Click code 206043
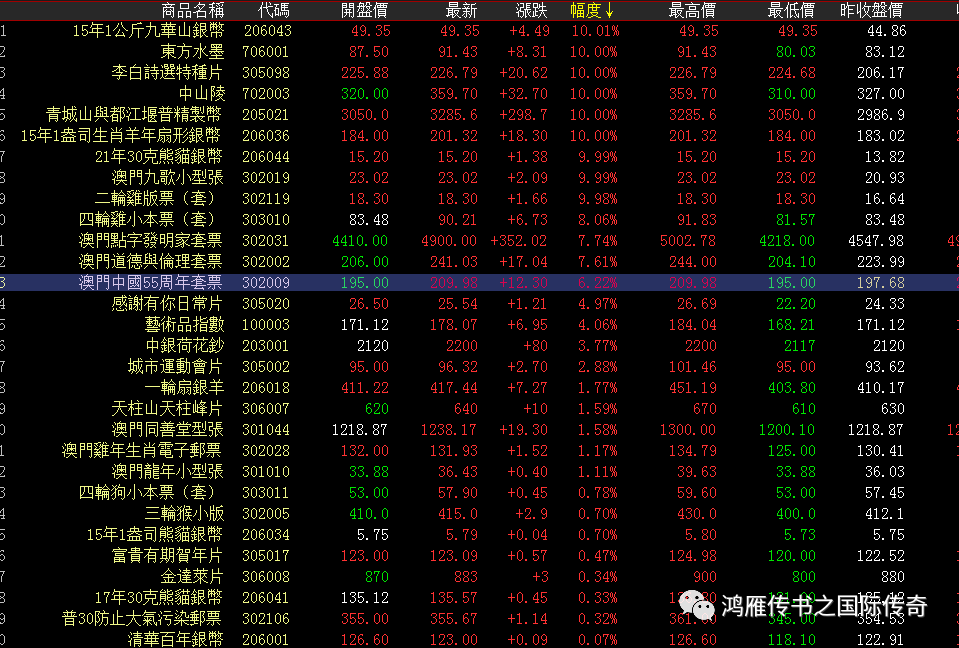Image resolution: width=959 pixels, height=648 pixels. pyautogui.click(x=267, y=31)
